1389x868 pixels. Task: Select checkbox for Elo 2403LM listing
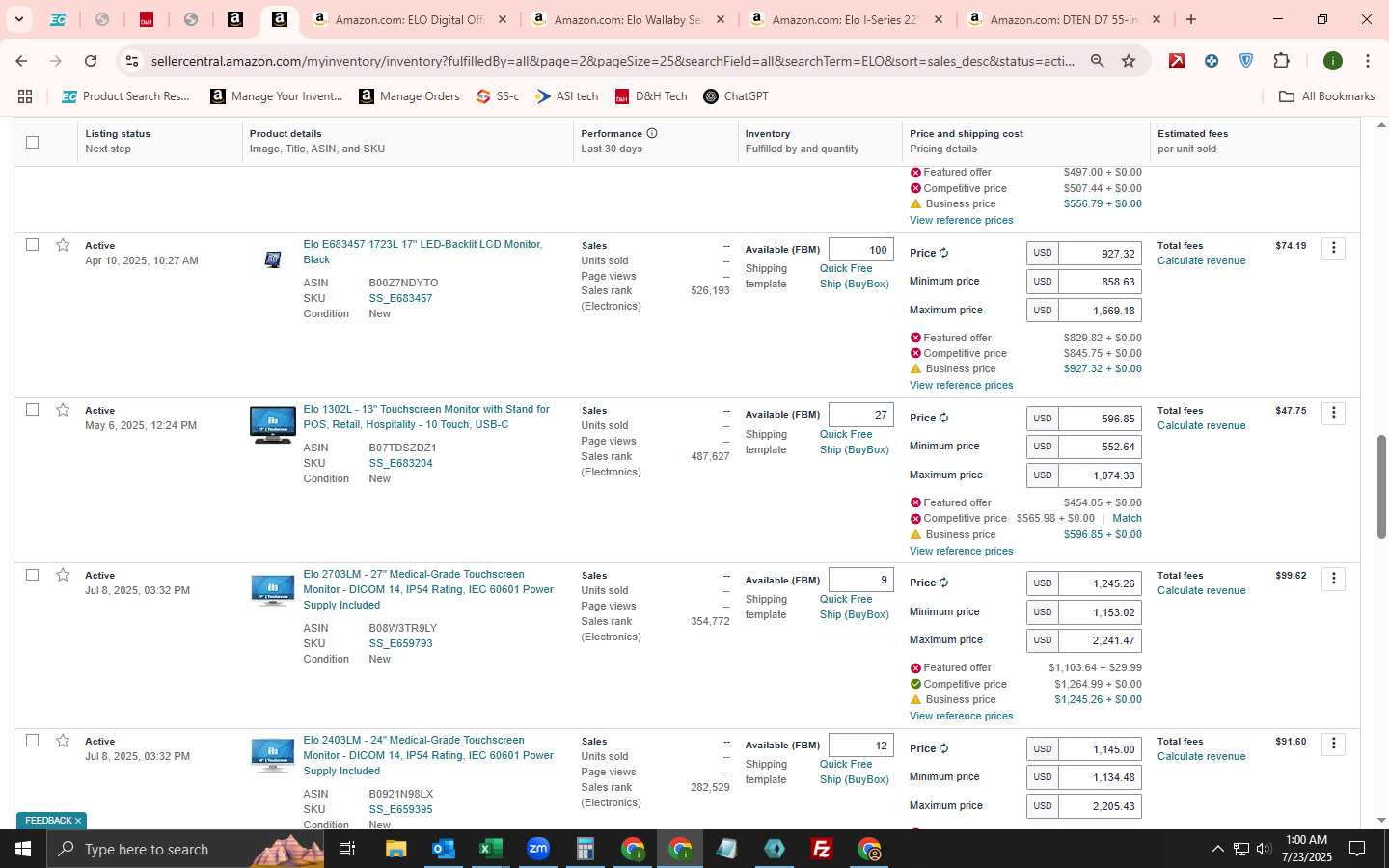pos(32,741)
